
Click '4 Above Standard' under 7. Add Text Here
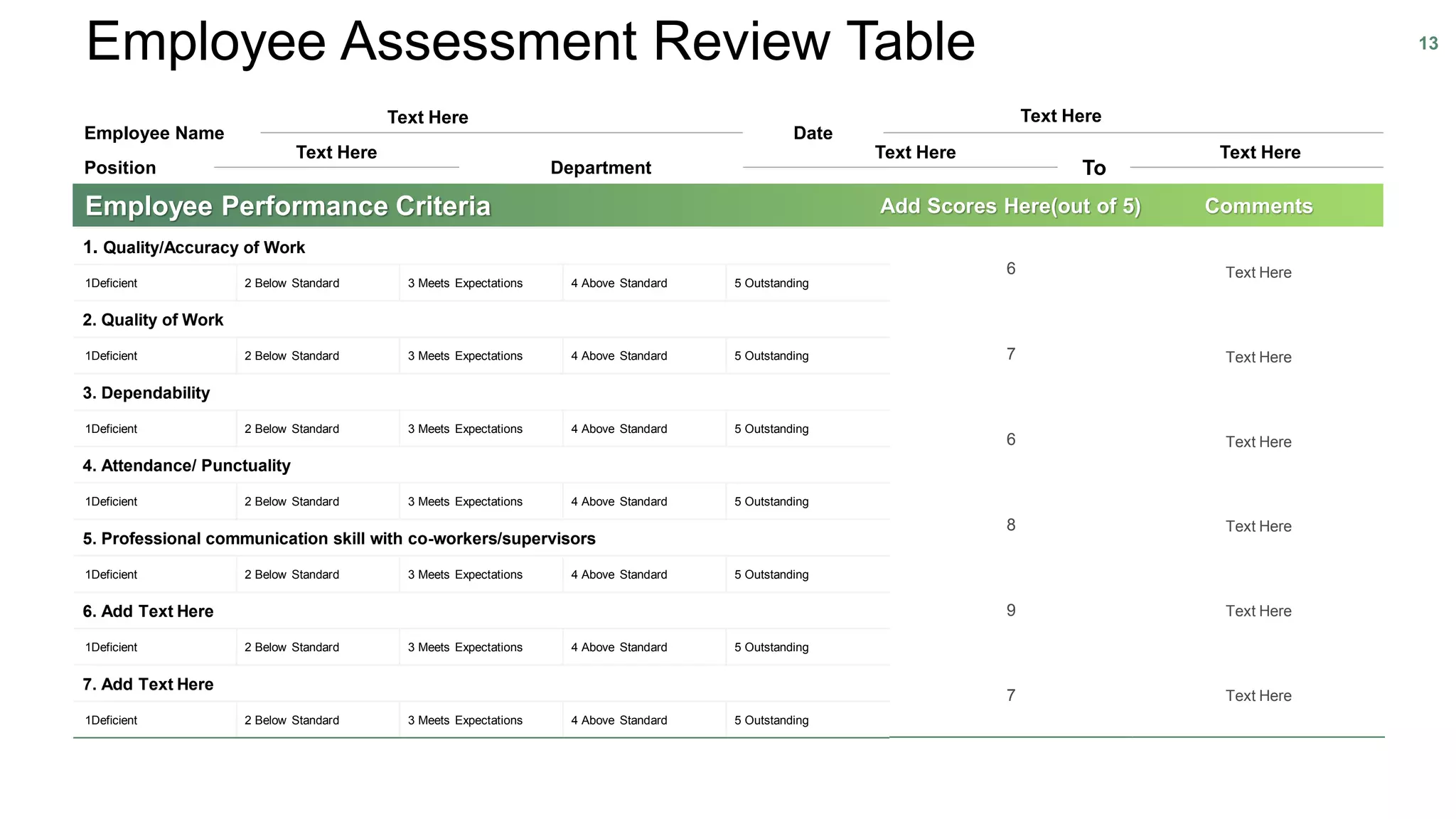(x=619, y=720)
